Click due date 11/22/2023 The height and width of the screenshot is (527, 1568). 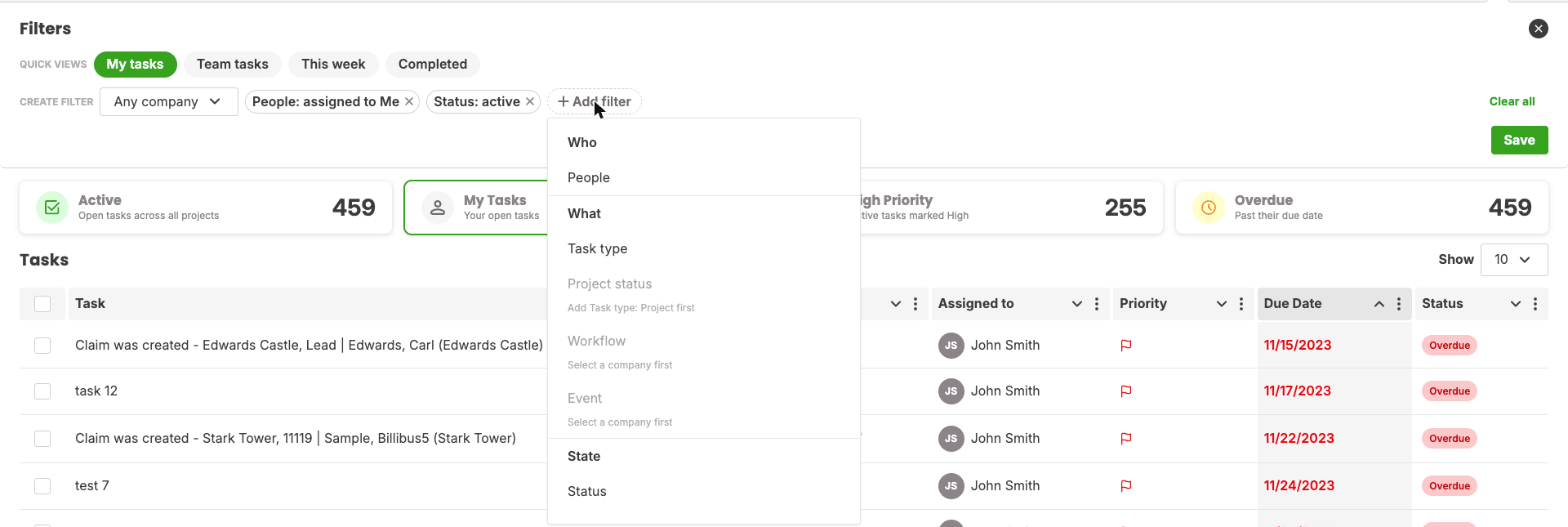pyautogui.click(x=1299, y=438)
